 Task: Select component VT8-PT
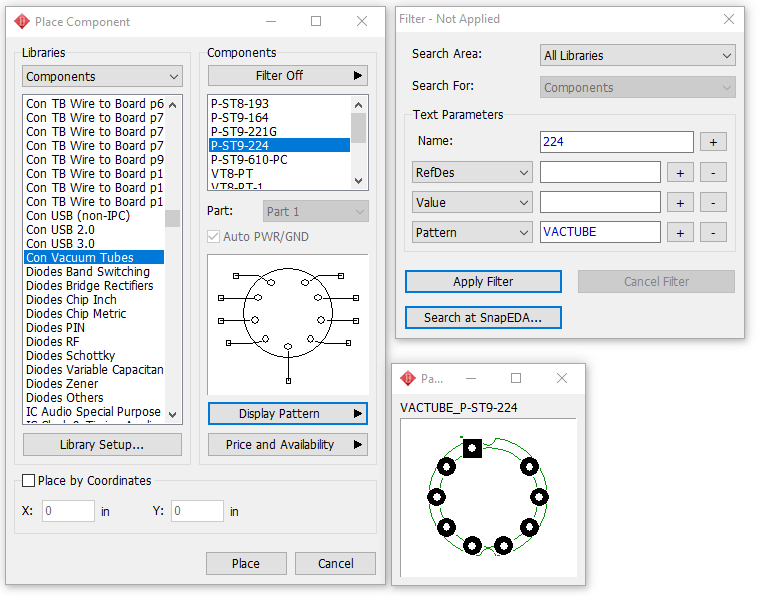coord(280,174)
